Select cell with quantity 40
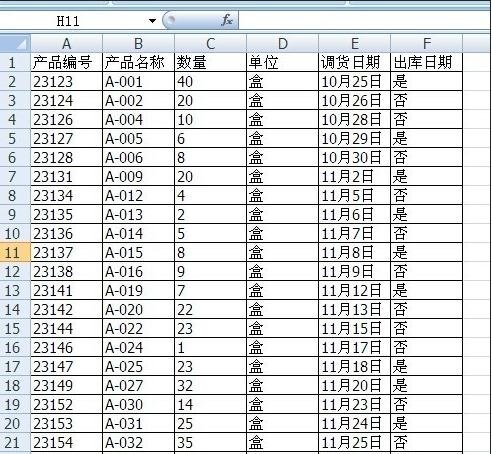Viewport: 492px width, 454px height. [211, 81]
